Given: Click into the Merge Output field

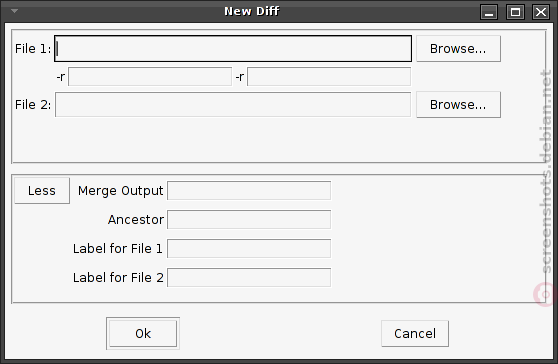Looking at the screenshot, I should pyautogui.click(x=249, y=191).
